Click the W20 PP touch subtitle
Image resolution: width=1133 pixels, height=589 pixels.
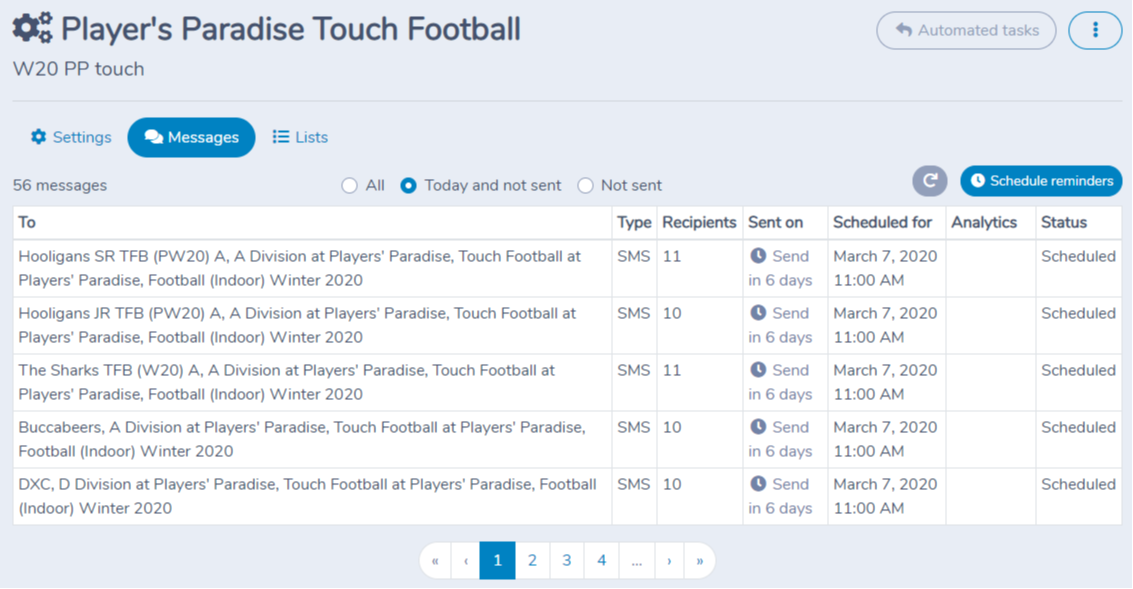point(79,69)
